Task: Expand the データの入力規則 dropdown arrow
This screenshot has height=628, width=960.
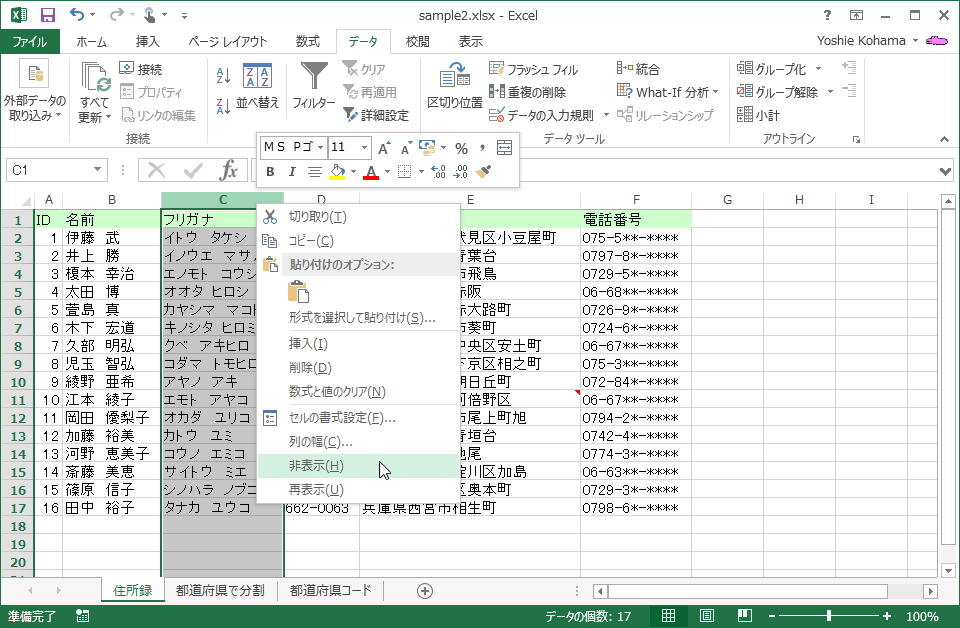Action: [606, 114]
